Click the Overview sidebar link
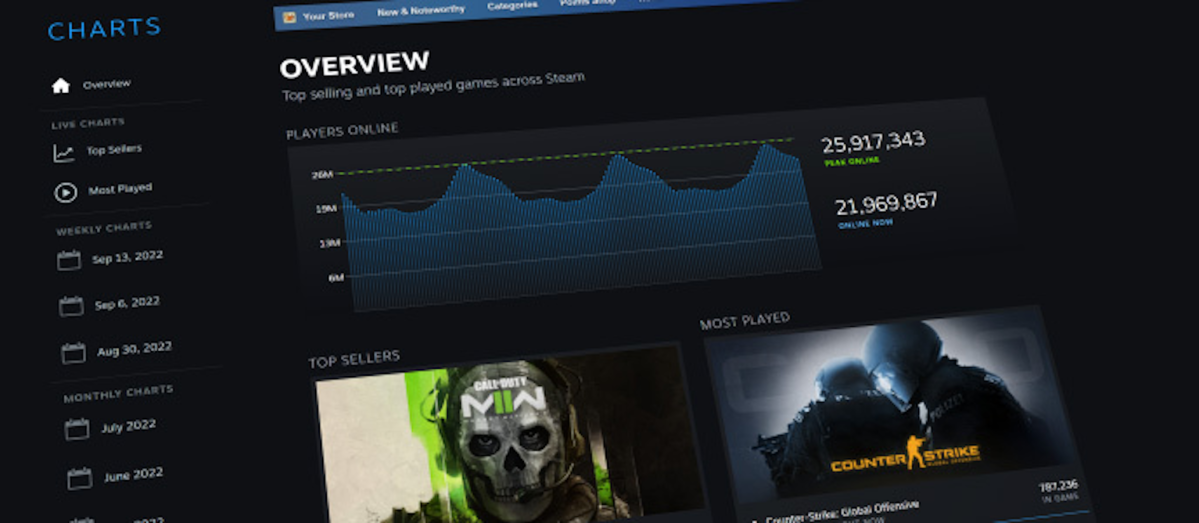 pyautogui.click(x=107, y=83)
